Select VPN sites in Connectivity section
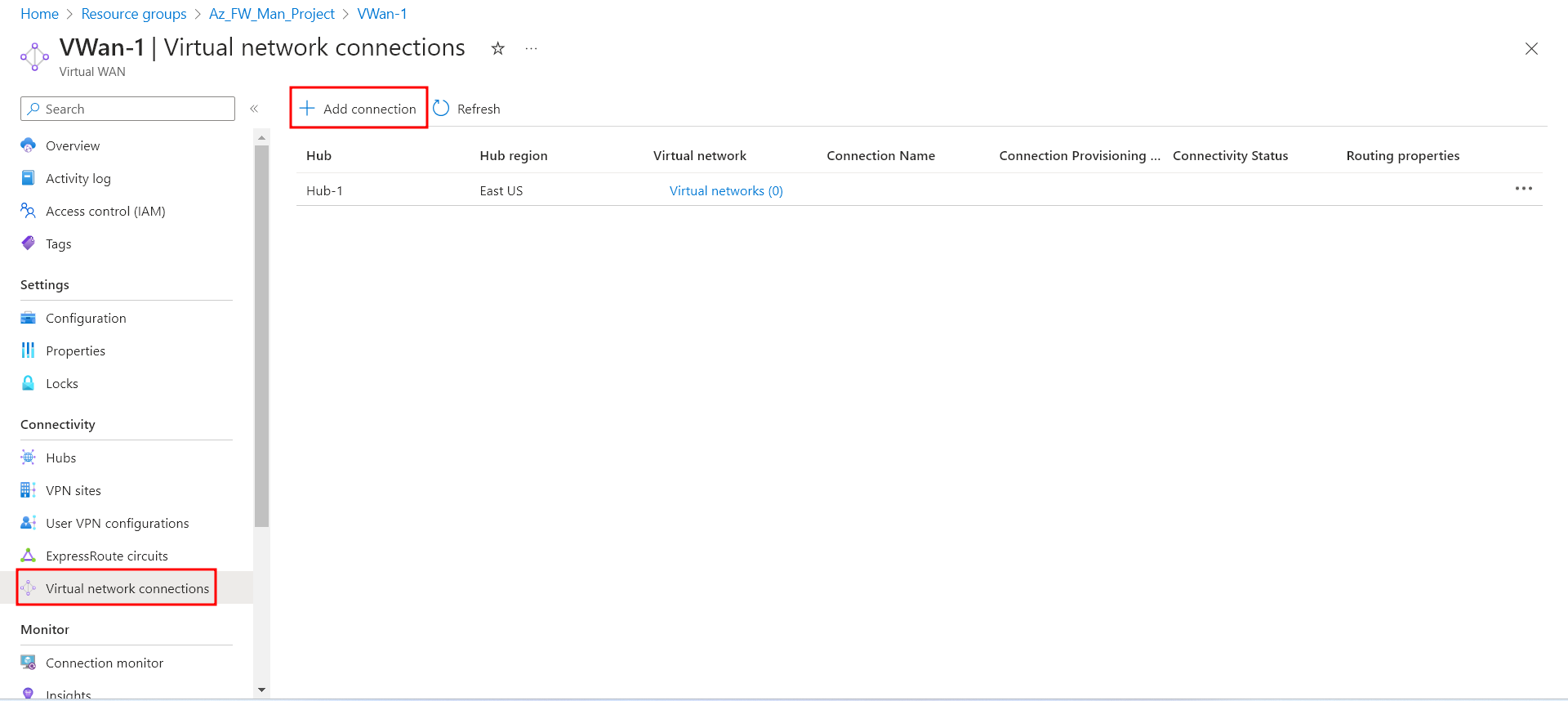This screenshot has height=701, width=1568. click(x=73, y=490)
